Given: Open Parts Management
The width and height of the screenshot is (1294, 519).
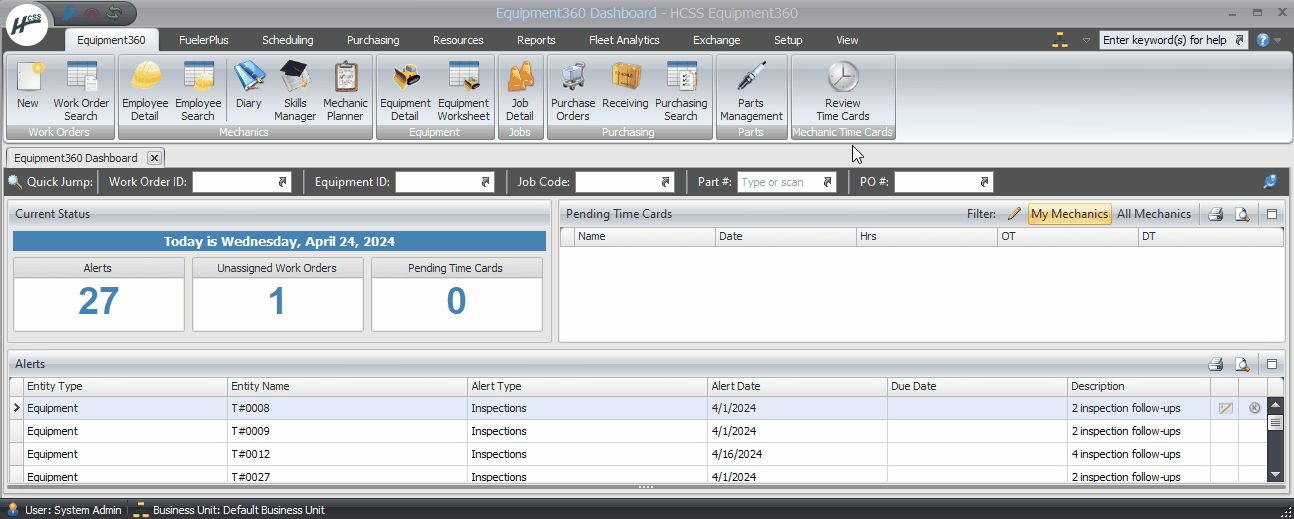Looking at the screenshot, I should click(x=751, y=90).
